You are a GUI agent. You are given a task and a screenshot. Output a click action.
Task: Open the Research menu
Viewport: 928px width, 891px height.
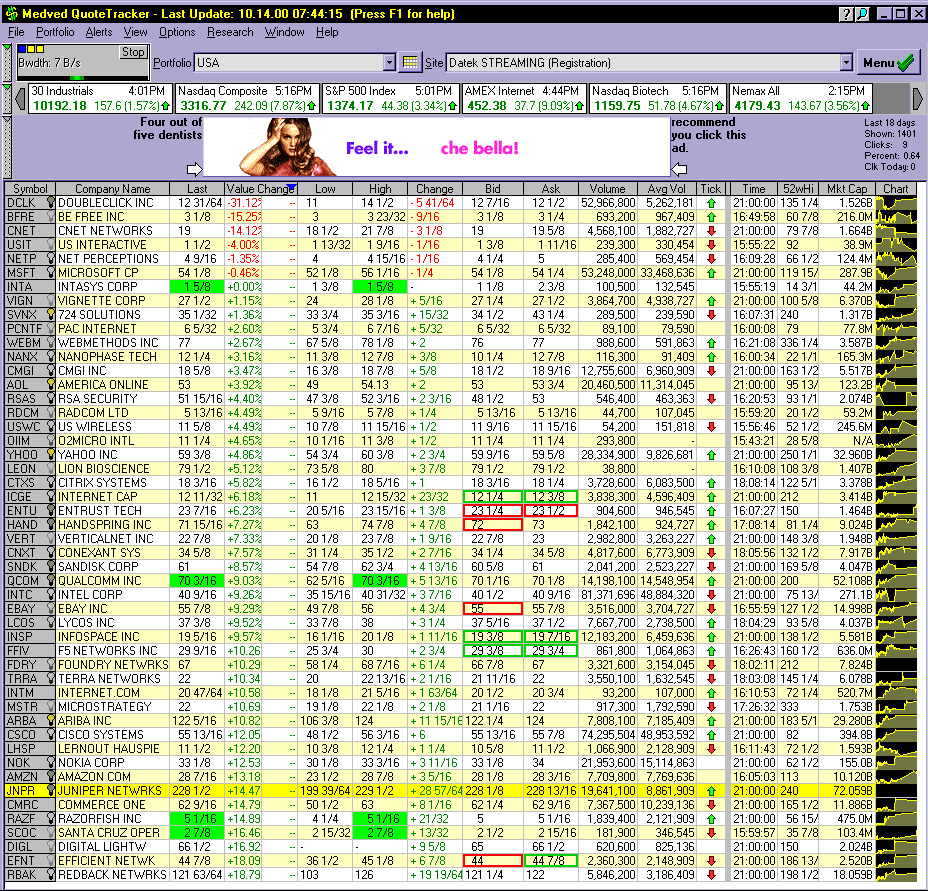(x=230, y=32)
